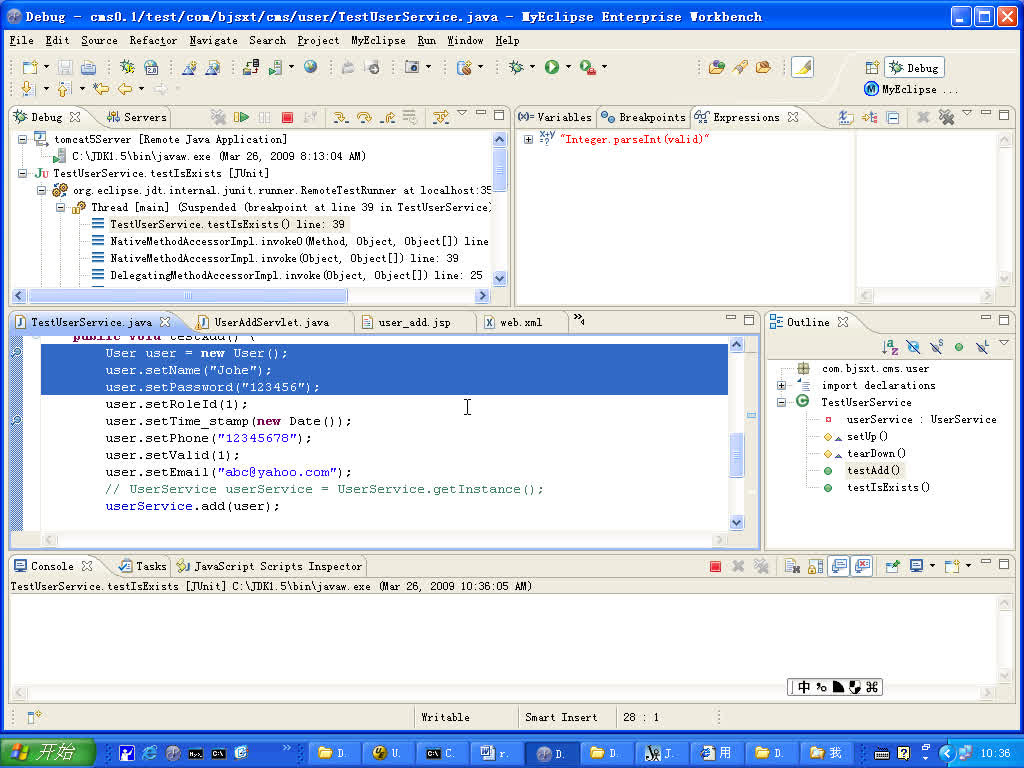Open the Refactor menu
The image size is (1024, 768).
(x=153, y=40)
